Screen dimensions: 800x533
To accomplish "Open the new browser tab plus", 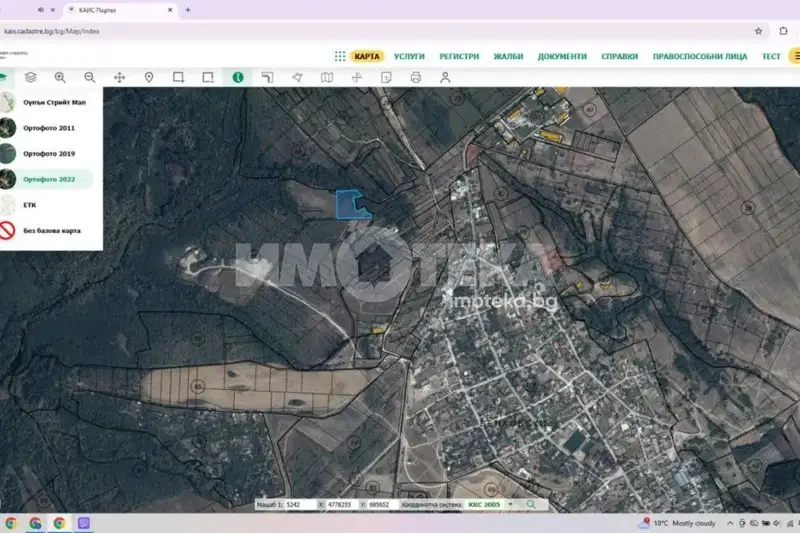I will click(188, 10).
